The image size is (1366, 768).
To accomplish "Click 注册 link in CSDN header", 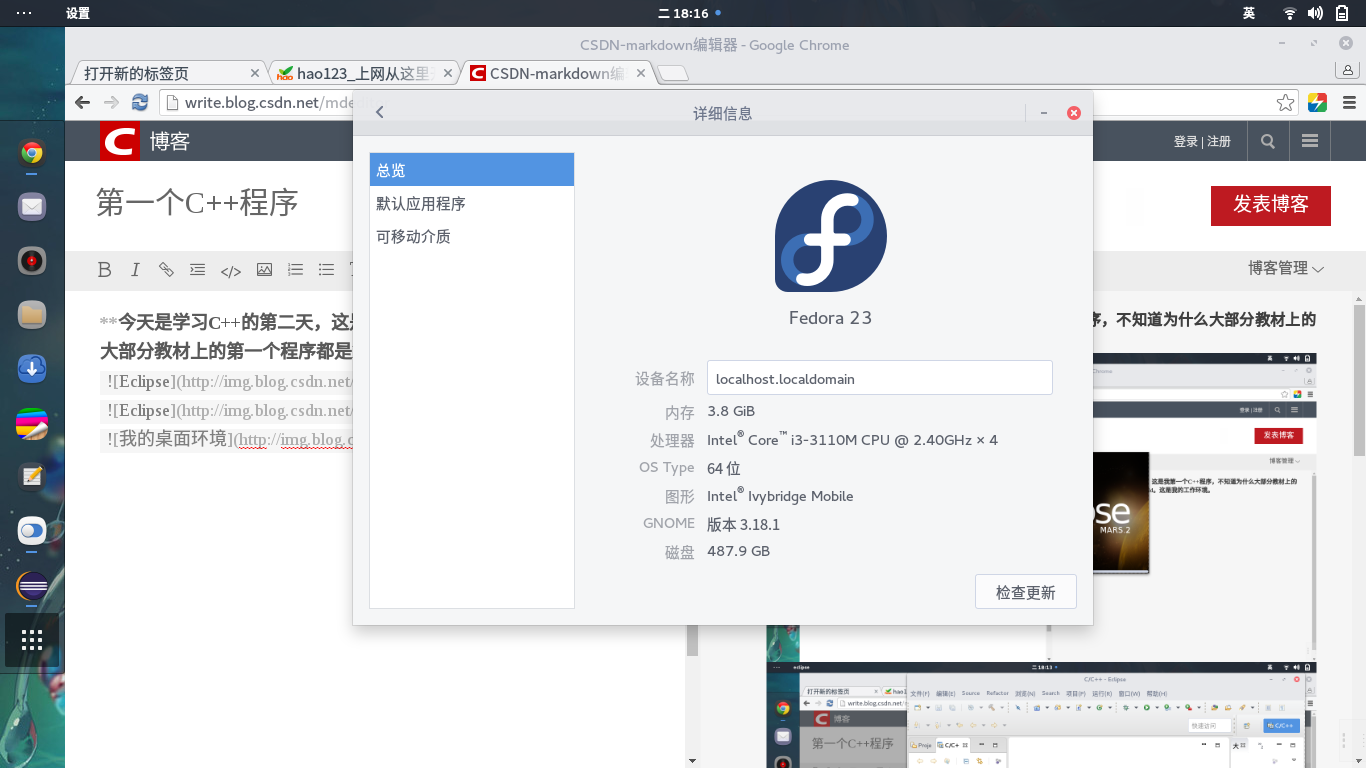I will click(x=1219, y=142).
